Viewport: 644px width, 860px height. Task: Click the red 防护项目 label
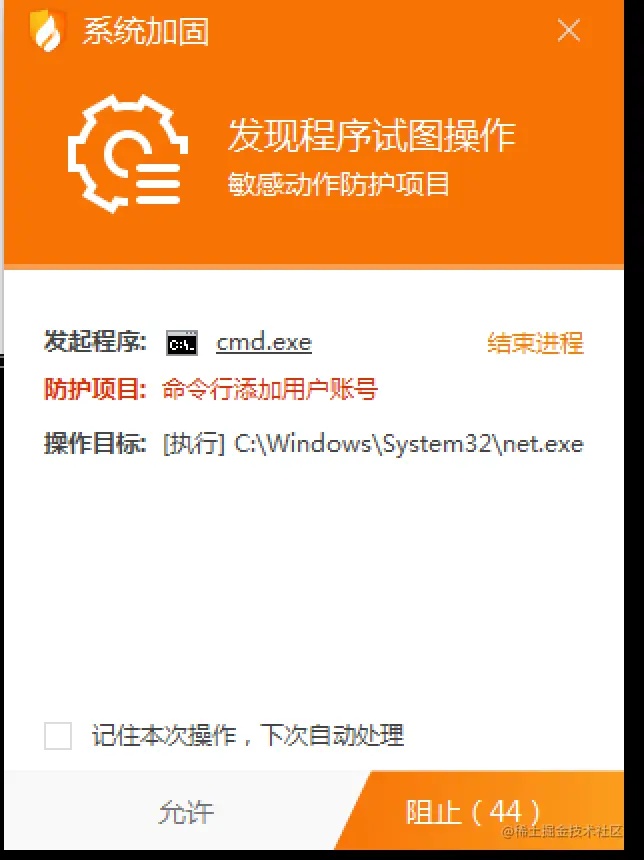point(95,390)
